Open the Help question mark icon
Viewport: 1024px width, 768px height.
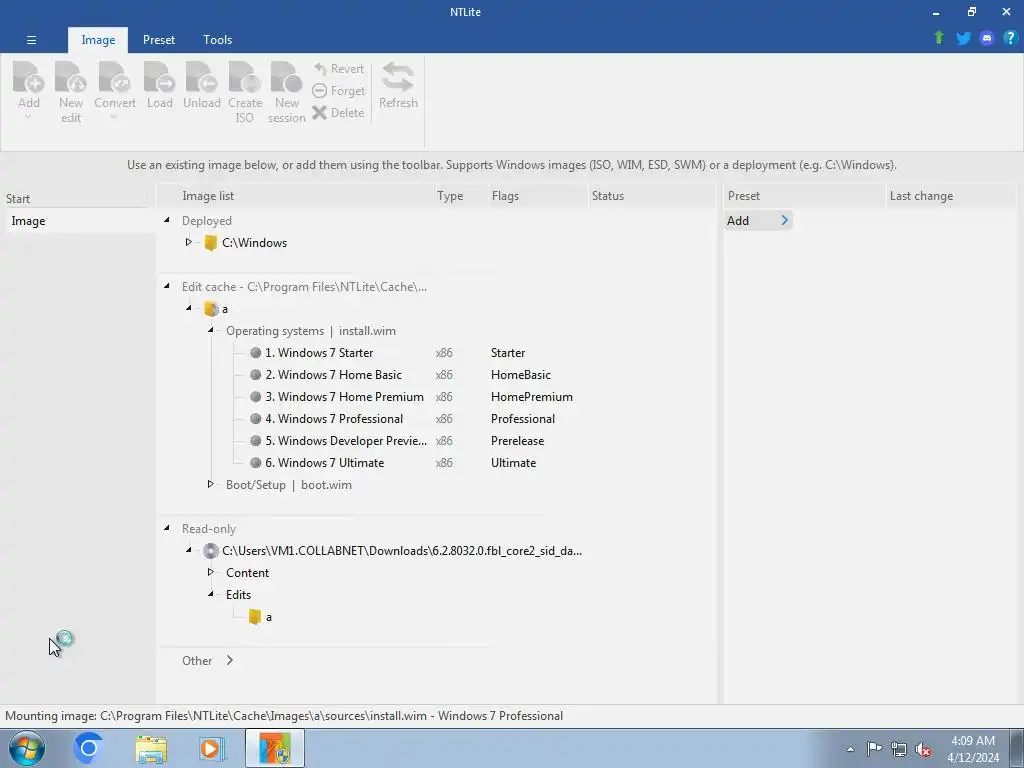coord(1010,38)
